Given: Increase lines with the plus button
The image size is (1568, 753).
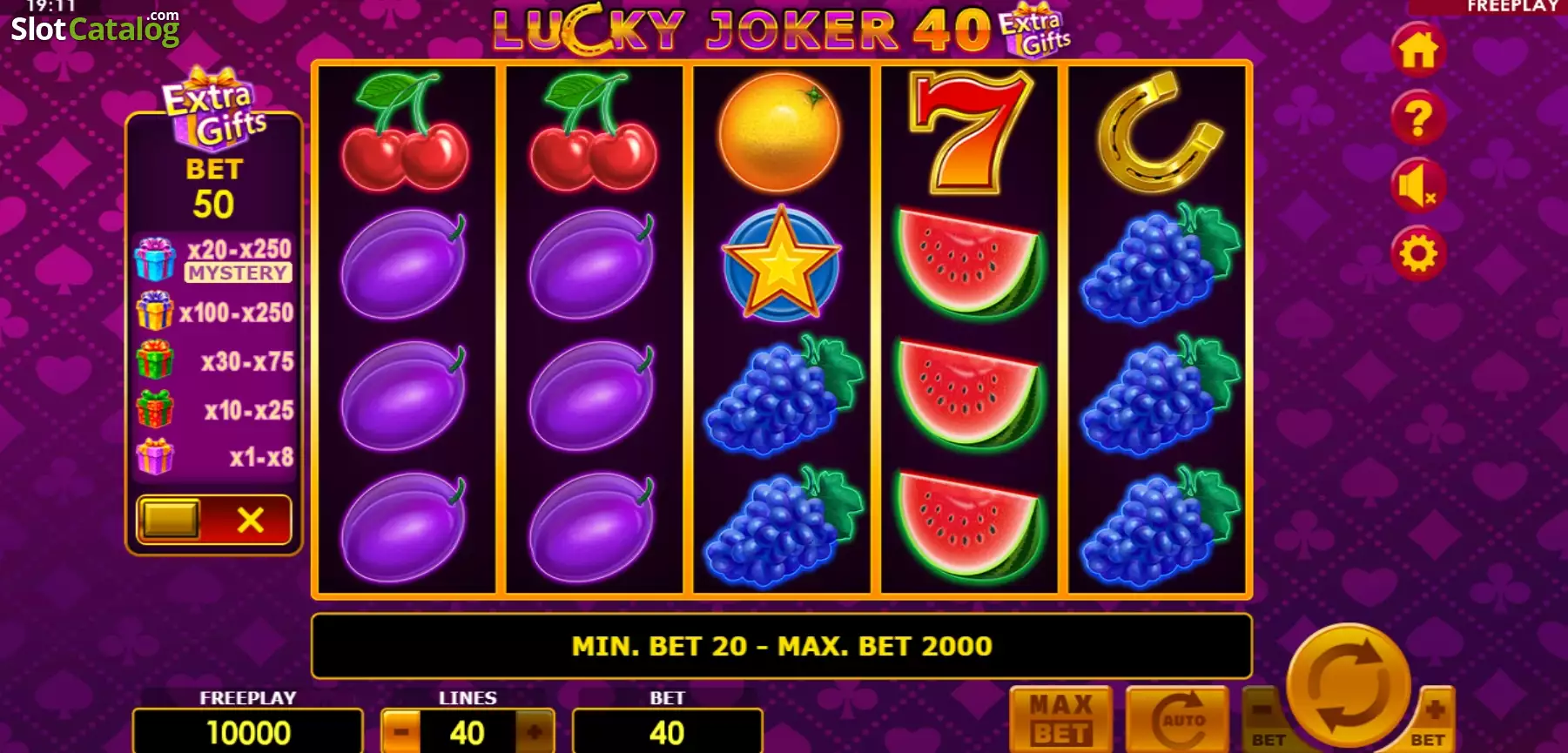Looking at the screenshot, I should [x=534, y=732].
